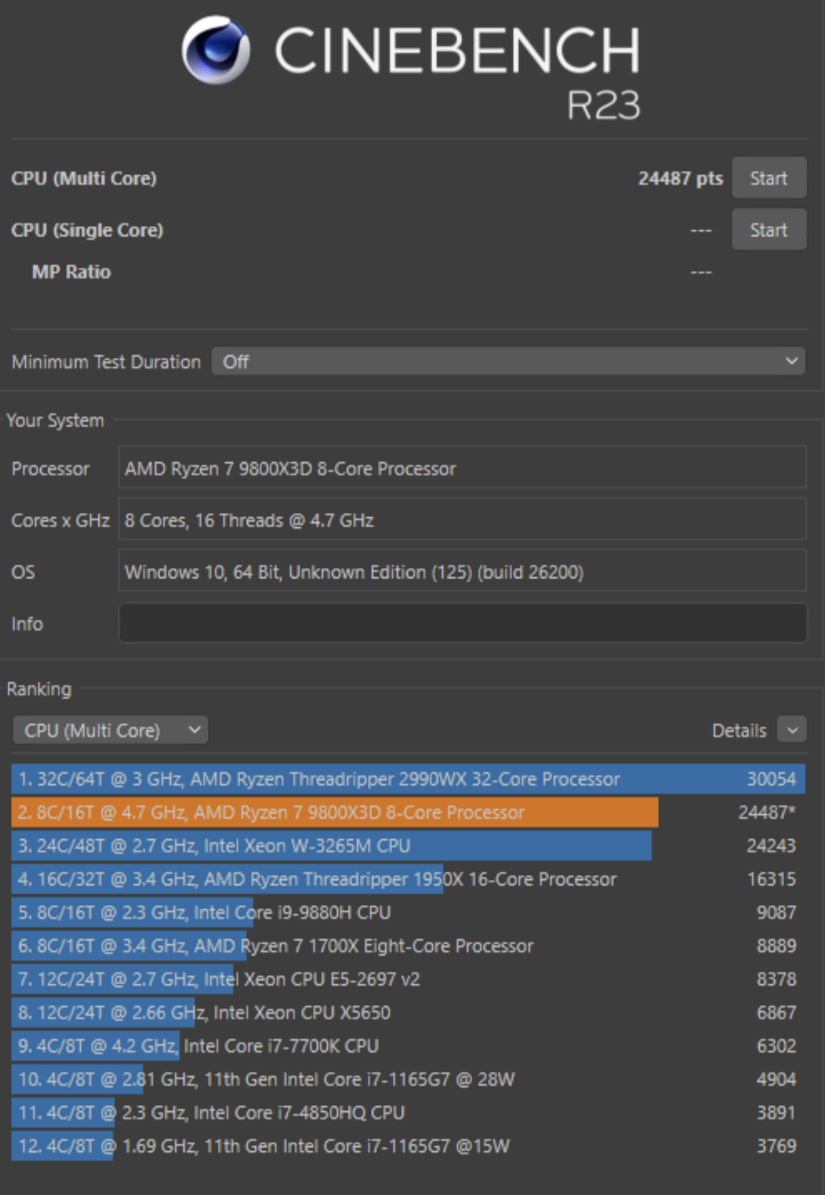Viewport: 825px width, 1195px height.
Task: Expand the Details dropdown arrow
Action: [792, 730]
